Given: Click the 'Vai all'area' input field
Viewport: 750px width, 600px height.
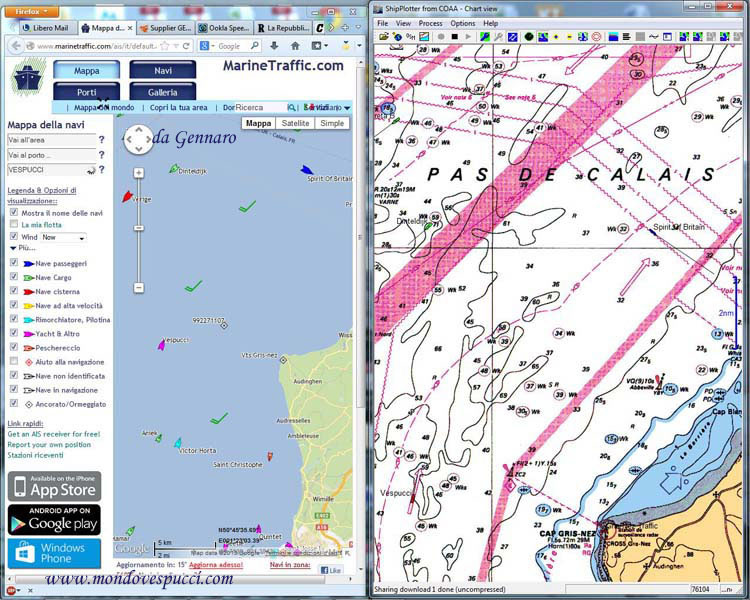Looking at the screenshot, I should pos(52,140).
